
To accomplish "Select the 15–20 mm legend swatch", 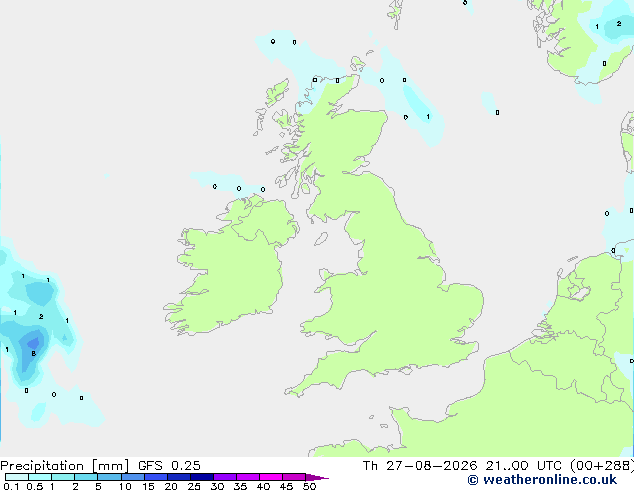I will pos(156,477).
